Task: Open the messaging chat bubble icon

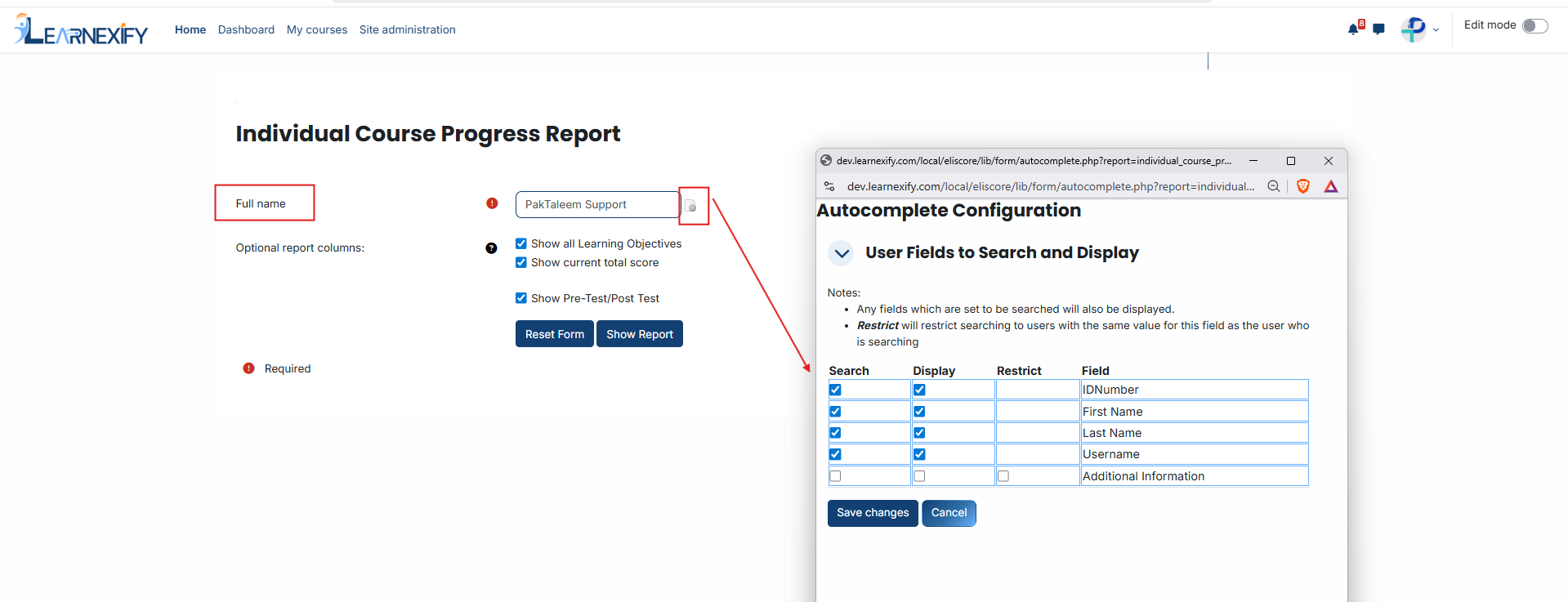Action: pos(1379,29)
